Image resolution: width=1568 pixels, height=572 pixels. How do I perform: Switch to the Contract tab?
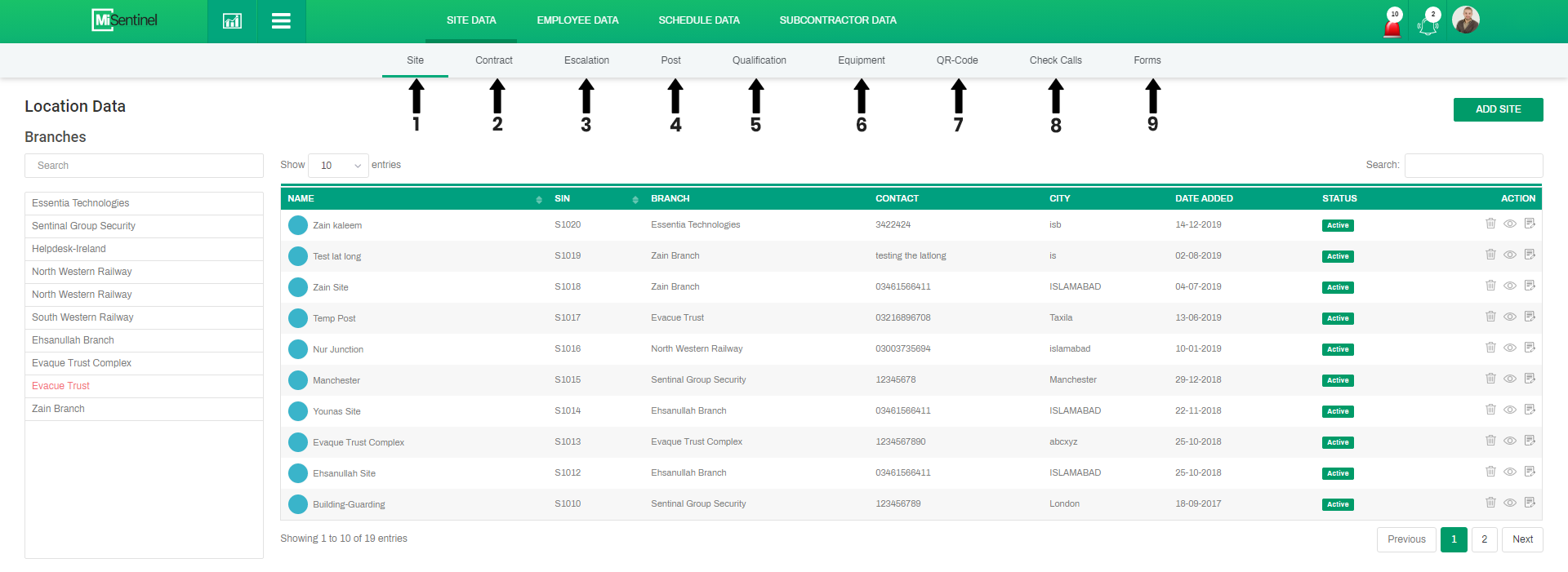(494, 60)
